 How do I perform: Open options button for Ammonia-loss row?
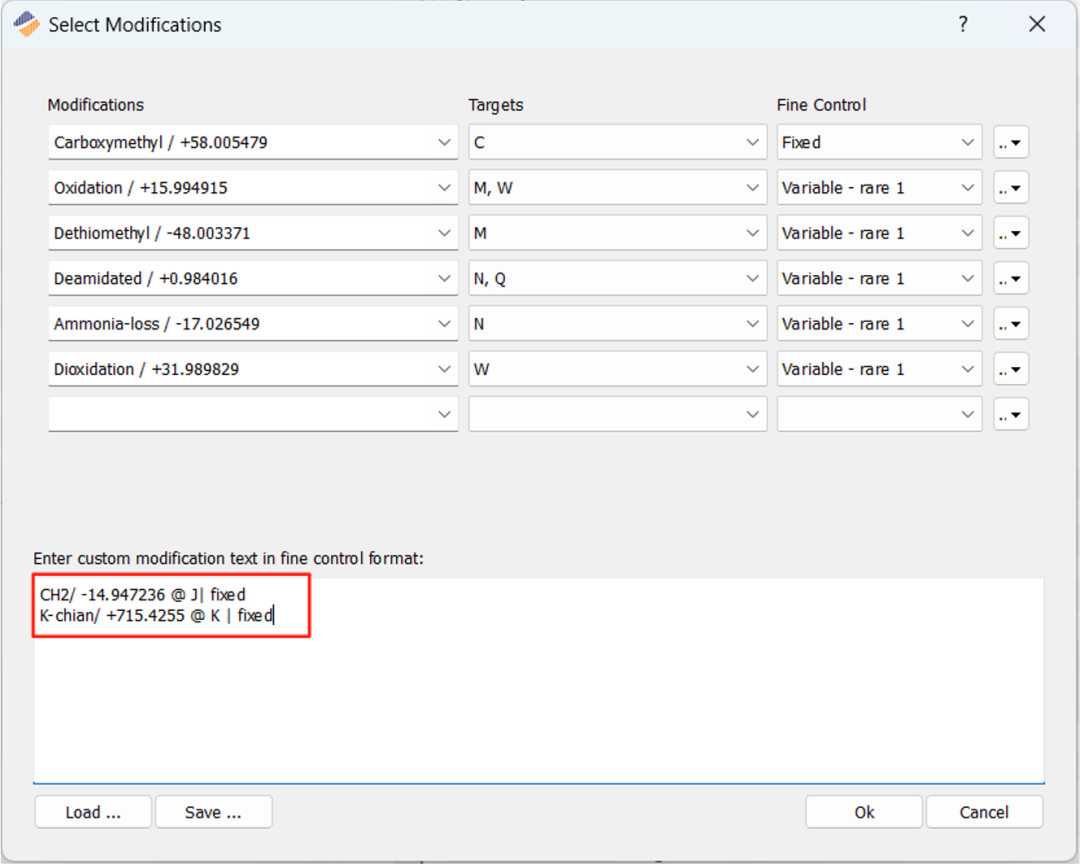click(x=1011, y=324)
